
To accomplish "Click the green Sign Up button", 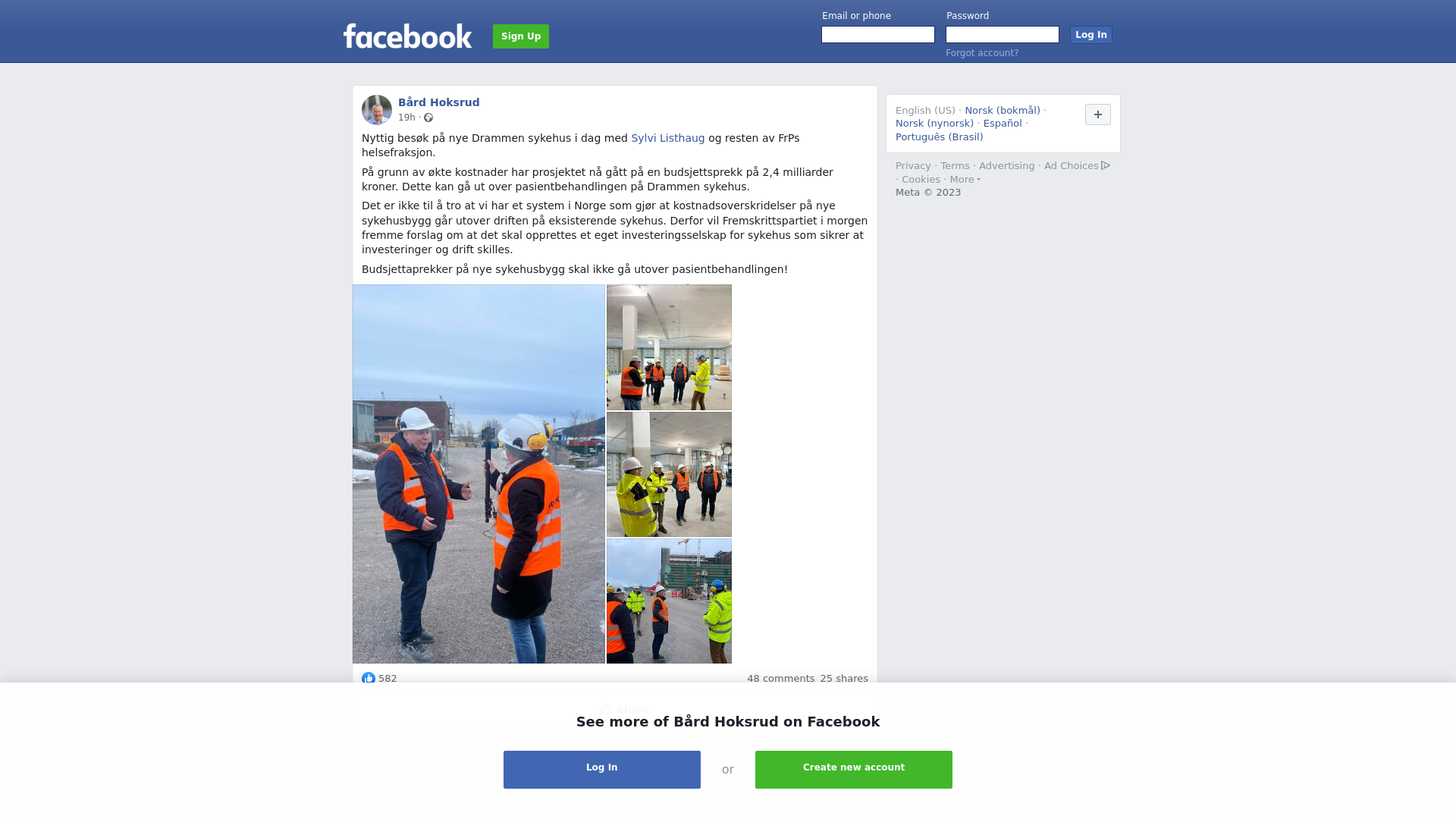I will [521, 36].
